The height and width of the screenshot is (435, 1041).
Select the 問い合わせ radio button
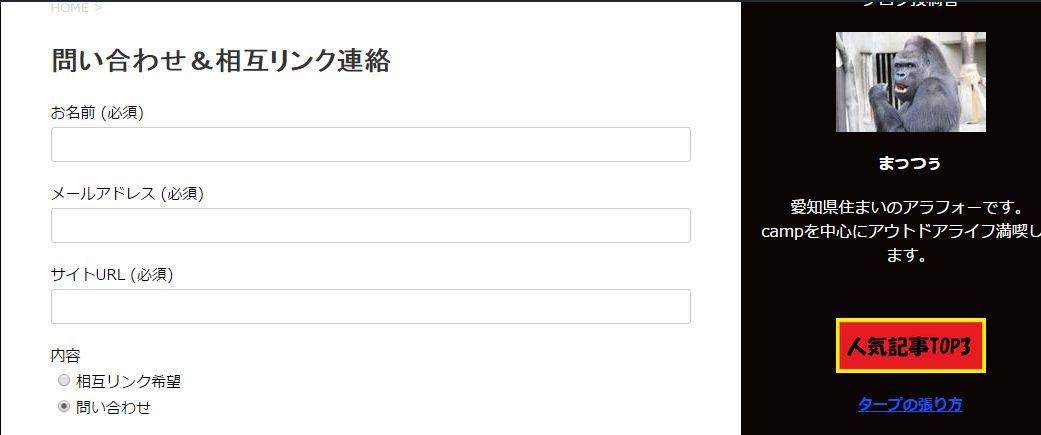[64, 407]
